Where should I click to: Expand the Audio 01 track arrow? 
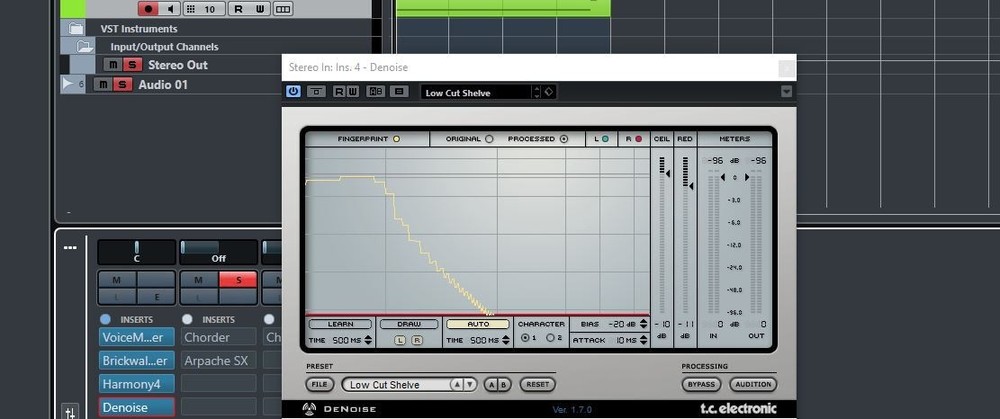coord(67,84)
